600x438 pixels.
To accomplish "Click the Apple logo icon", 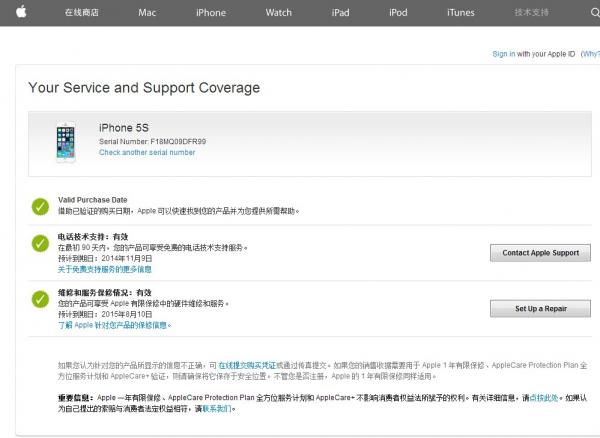I will coord(21,12).
